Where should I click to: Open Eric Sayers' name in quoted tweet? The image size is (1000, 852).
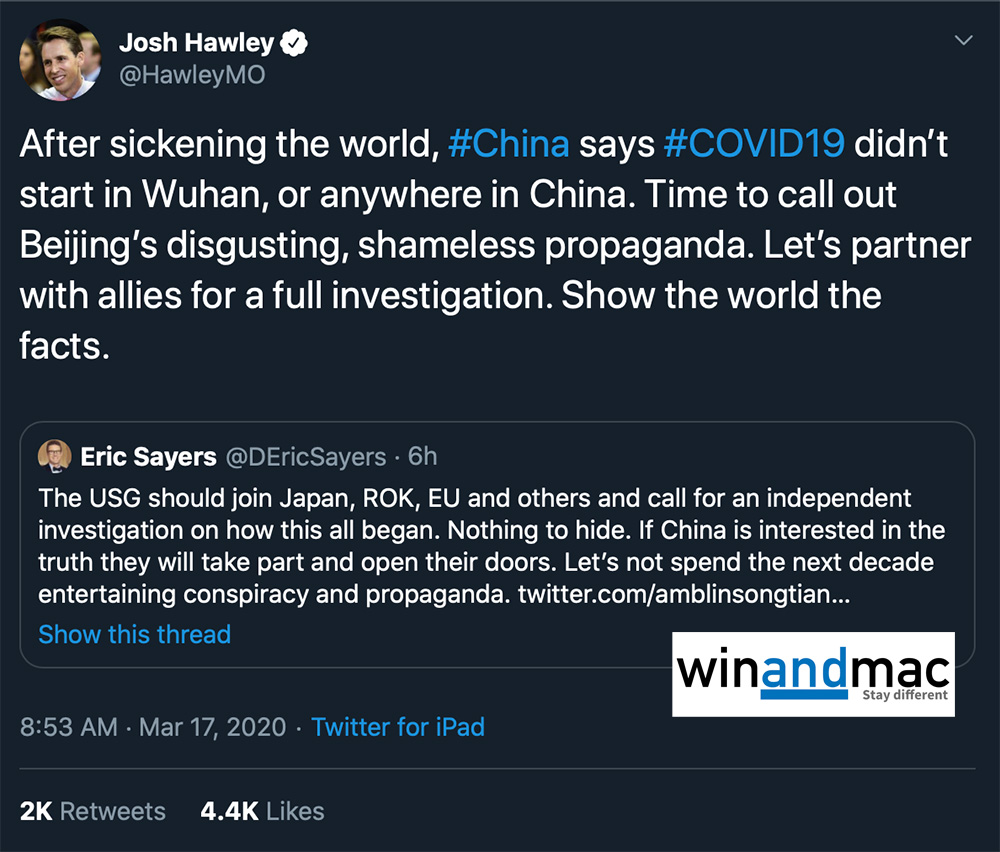pos(148,457)
